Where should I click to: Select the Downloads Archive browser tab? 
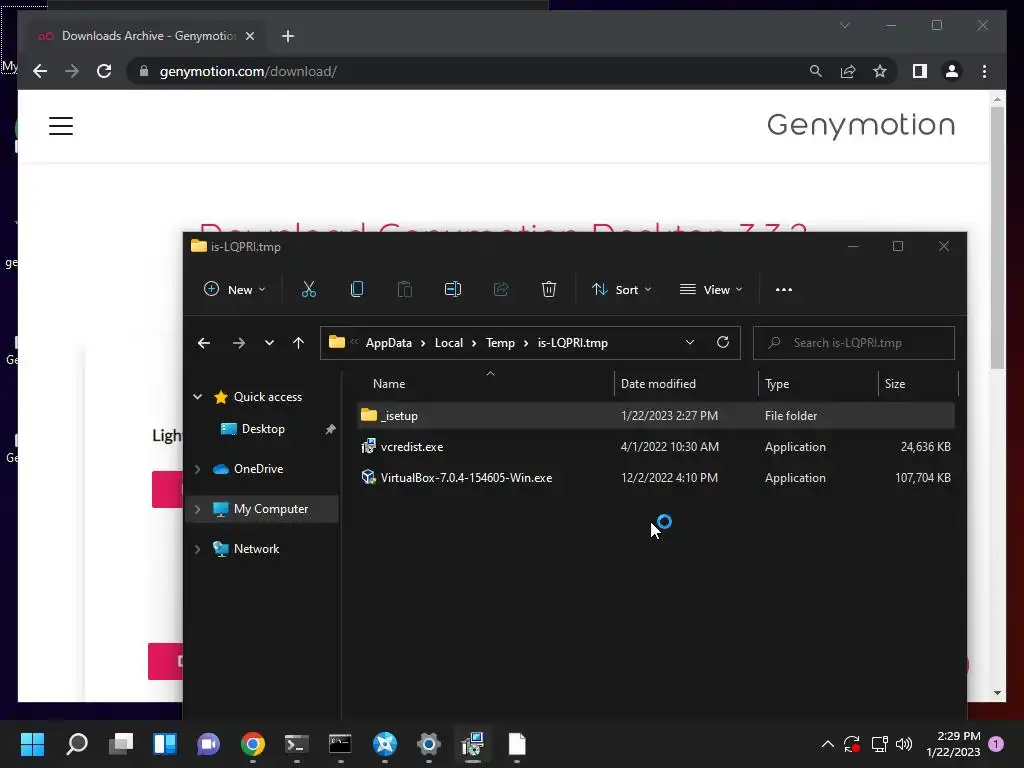point(146,36)
